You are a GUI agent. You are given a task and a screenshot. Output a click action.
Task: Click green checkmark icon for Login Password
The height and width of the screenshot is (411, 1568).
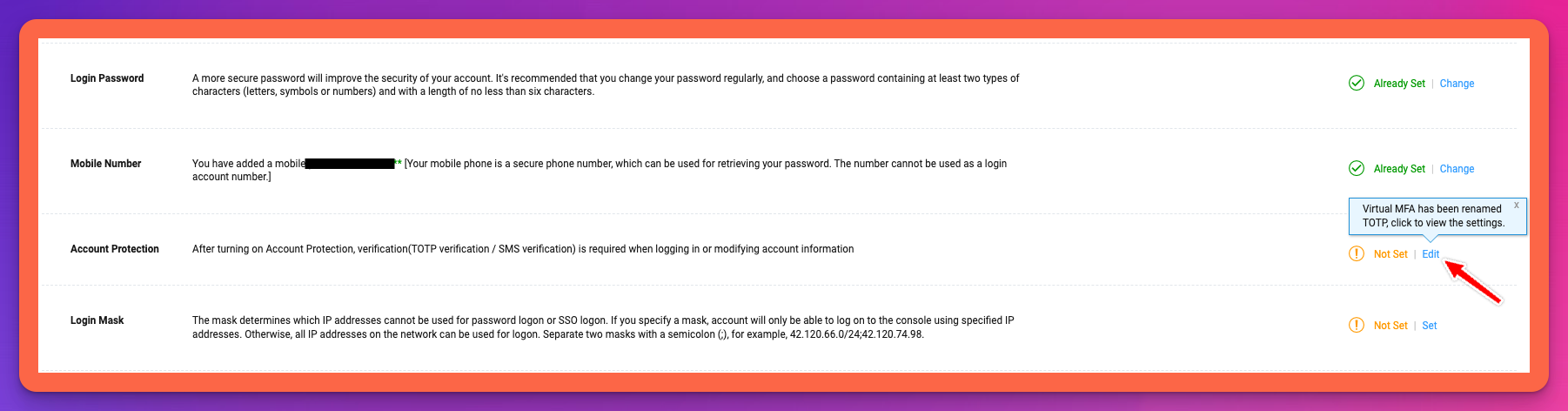click(1356, 84)
